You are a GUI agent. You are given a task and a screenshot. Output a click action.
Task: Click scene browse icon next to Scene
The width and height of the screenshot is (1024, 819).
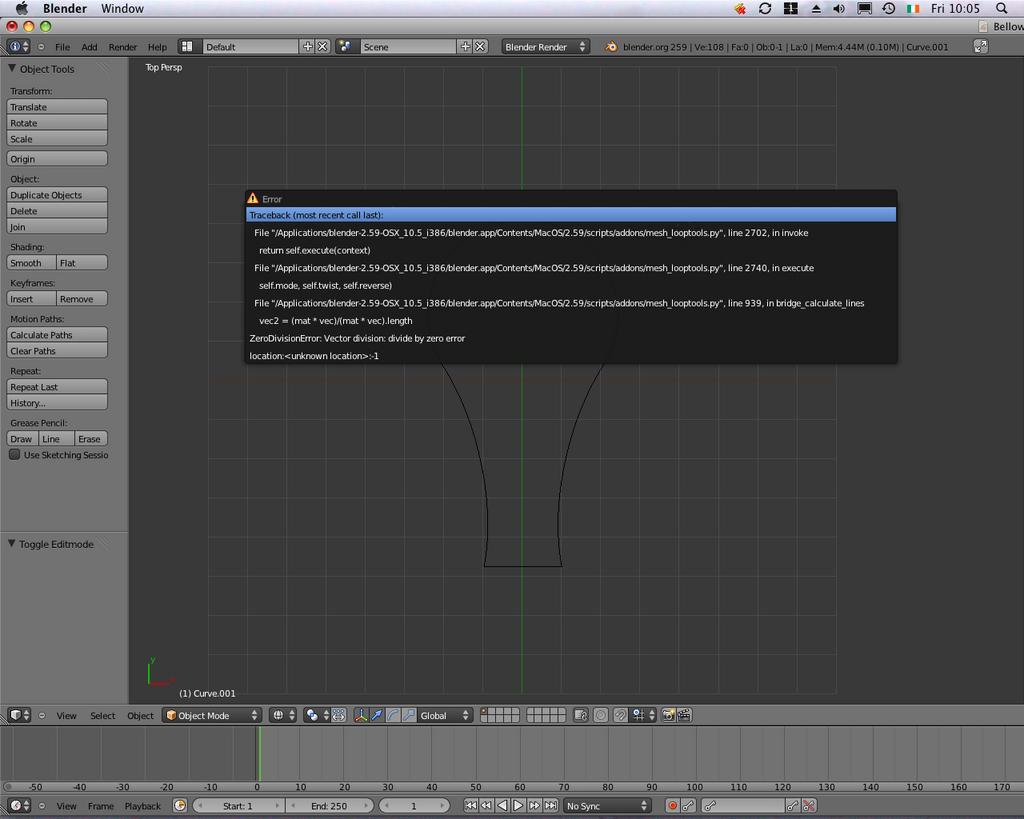345,46
